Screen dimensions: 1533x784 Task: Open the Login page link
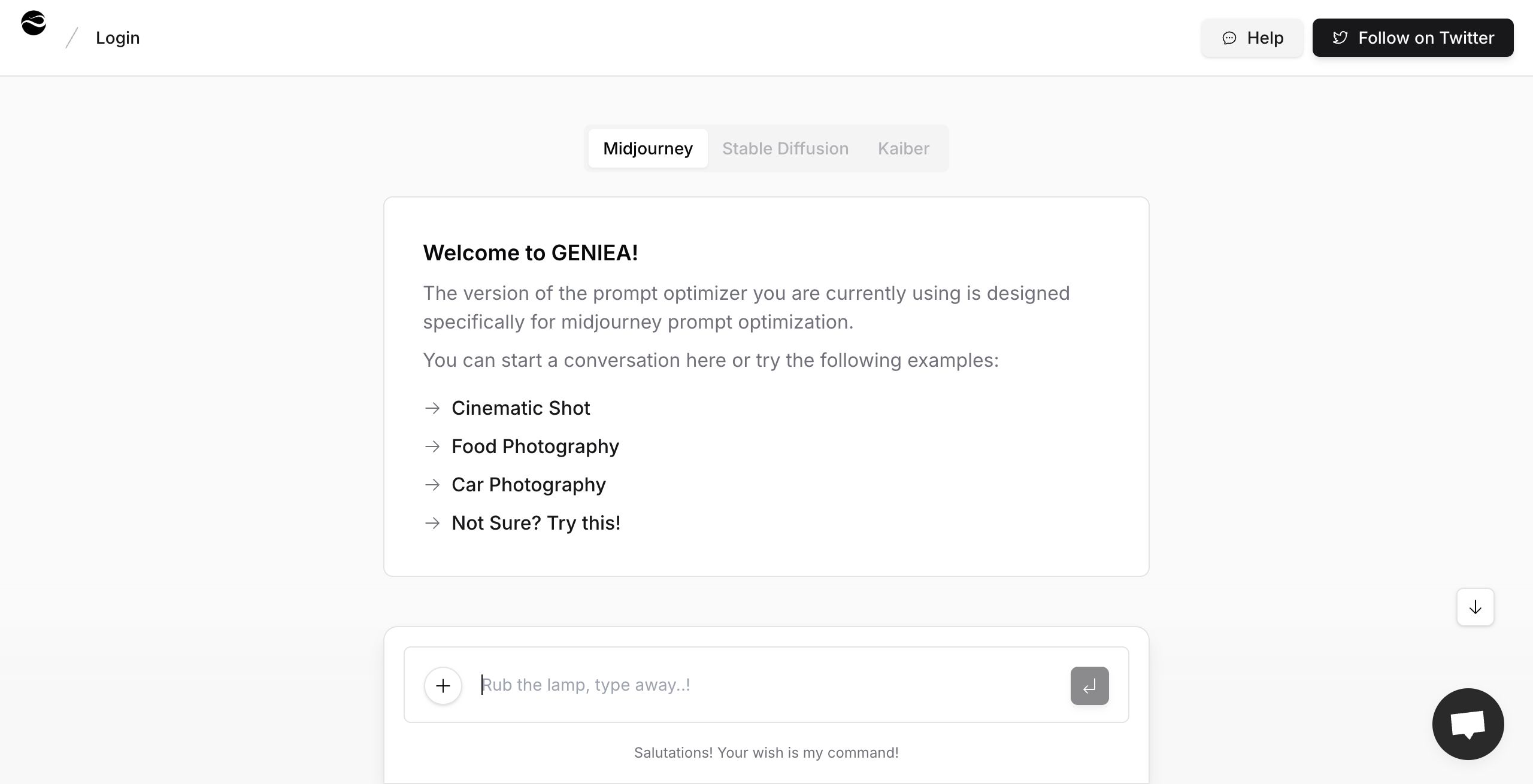point(117,38)
